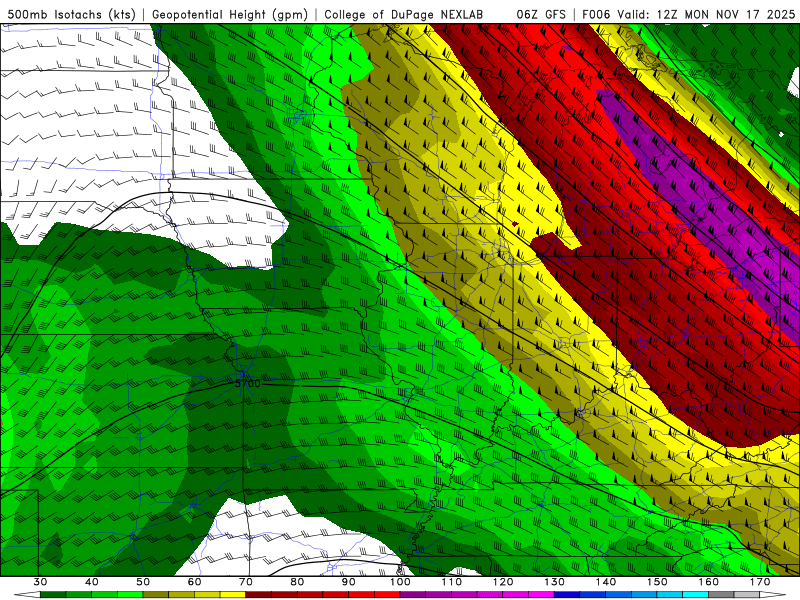Click the dark blue 130-135 kt colorbar swatch
Image resolution: width=800 pixels, height=600 pixels.
tap(567, 595)
